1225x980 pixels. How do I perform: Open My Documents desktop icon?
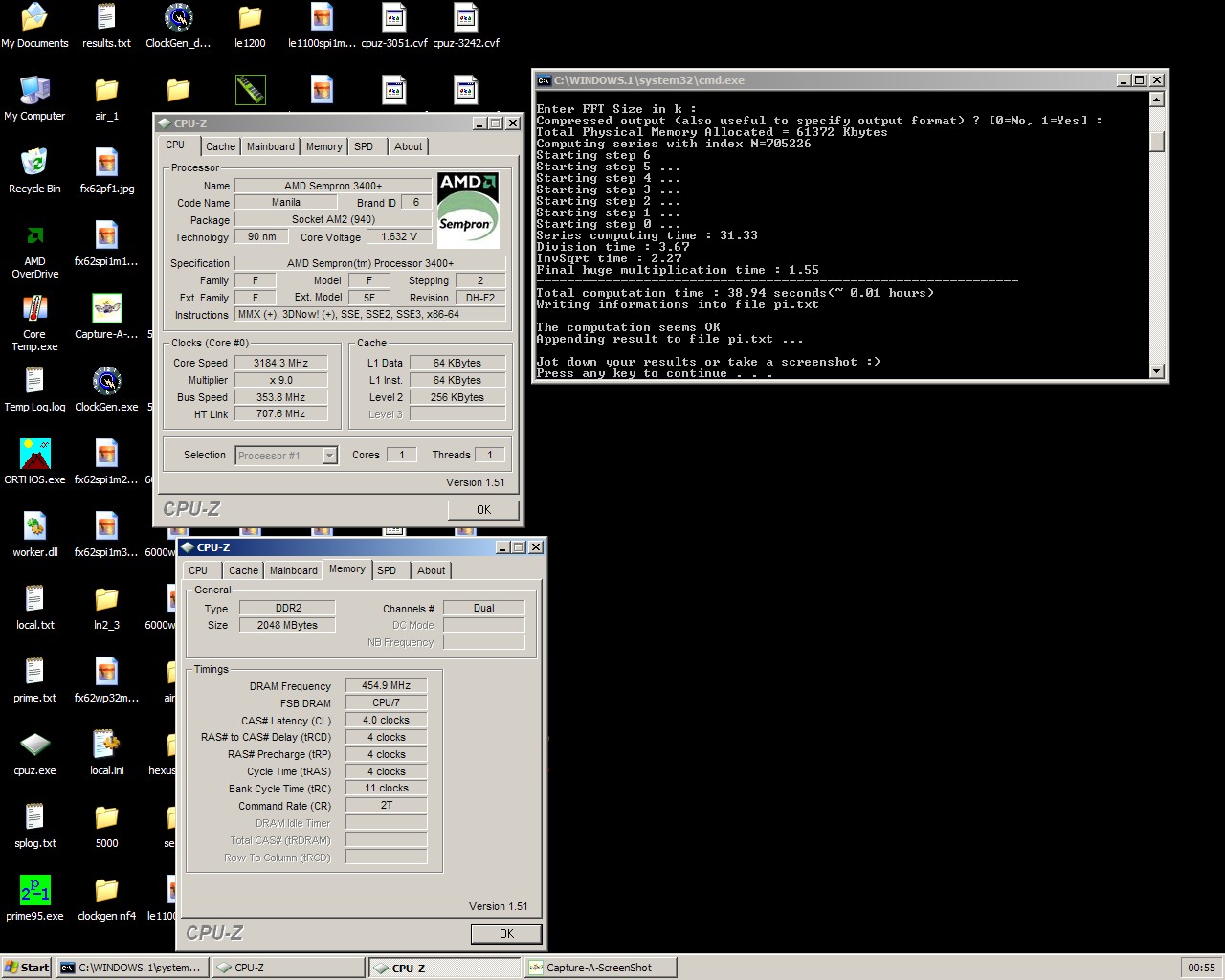(34, 26)
